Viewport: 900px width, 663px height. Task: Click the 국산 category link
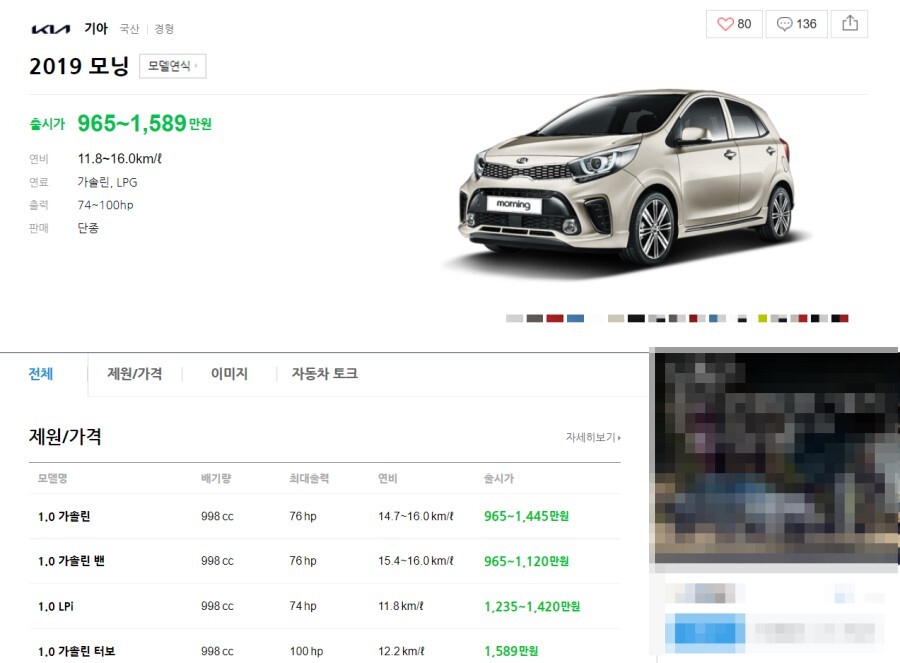pos(129,29)
